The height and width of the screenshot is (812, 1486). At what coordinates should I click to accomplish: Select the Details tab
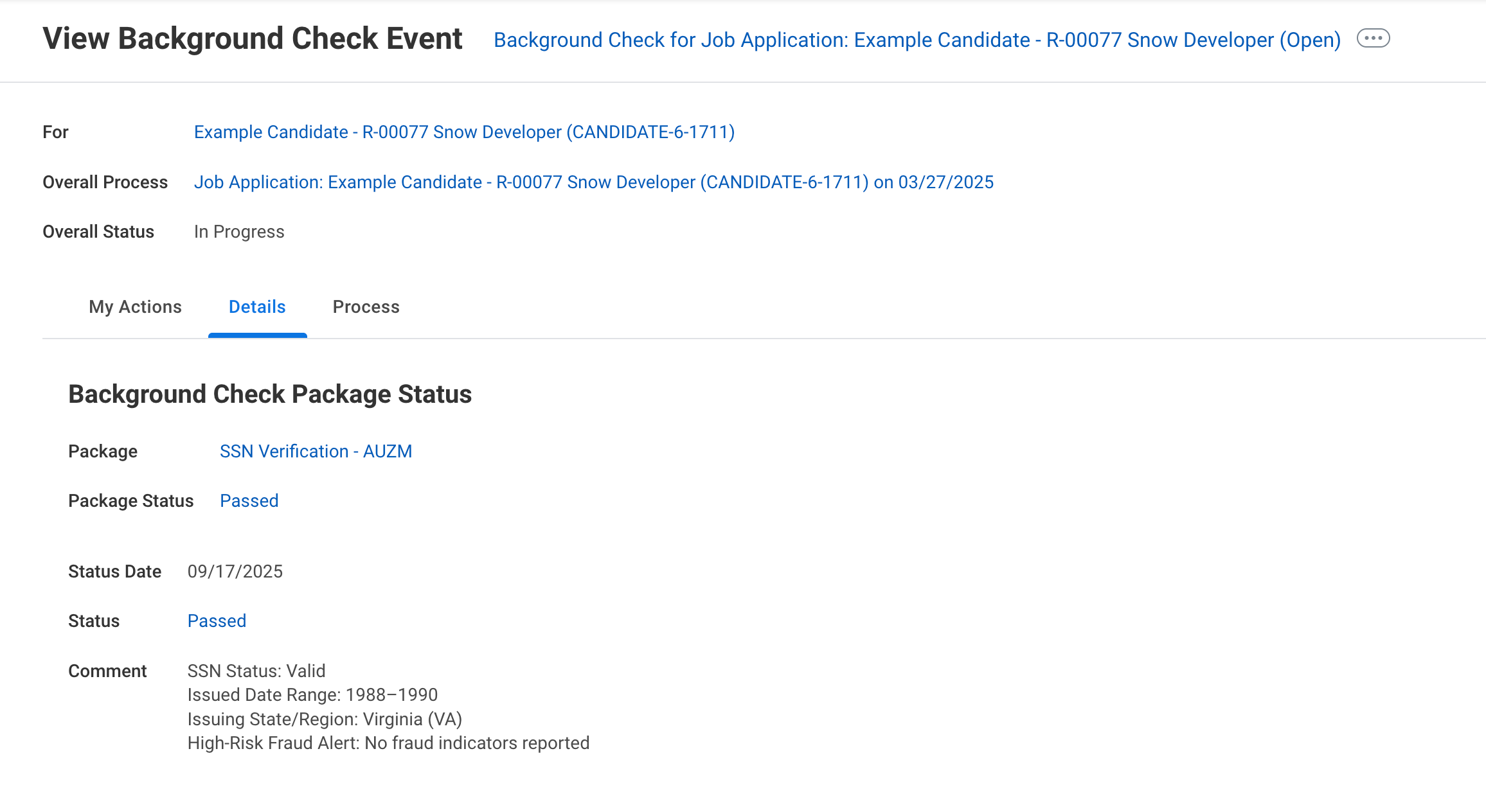pyautogui.click(x=257, y=307)
